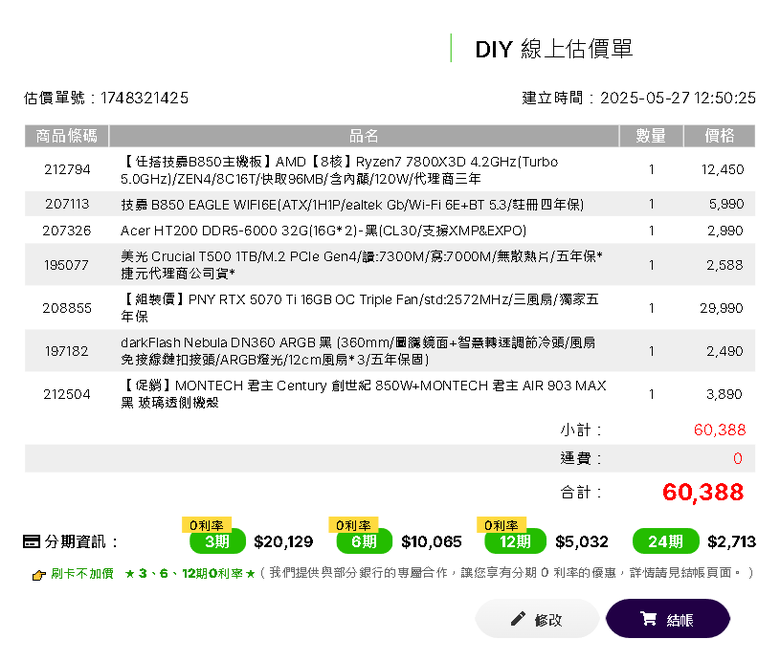Viewport: 780px width, 661px height.
Task: Click price 2,588
Action: (725, 265)
